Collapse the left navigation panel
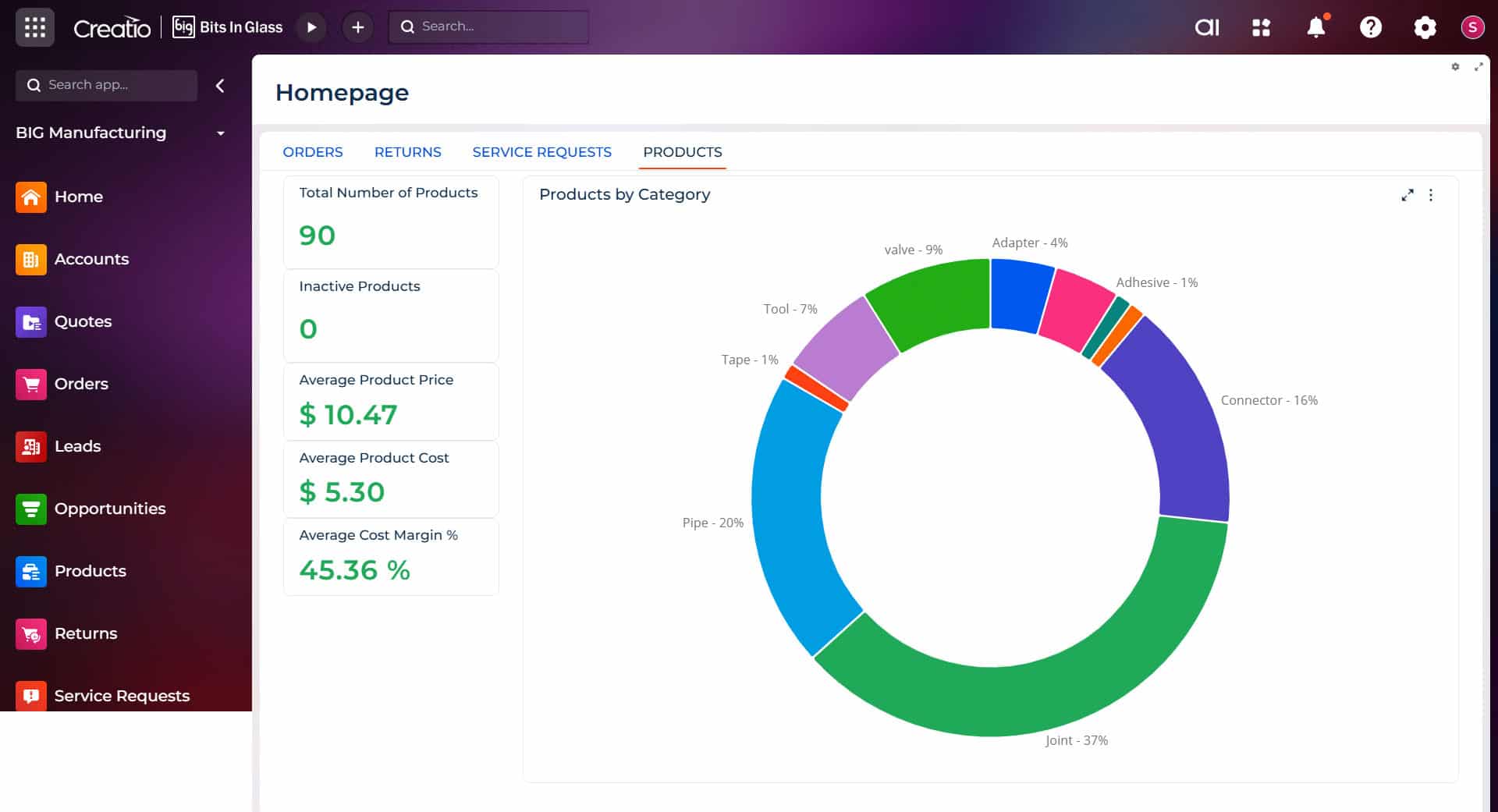This screenshot has width=1498, height=812. click(220, 86)
